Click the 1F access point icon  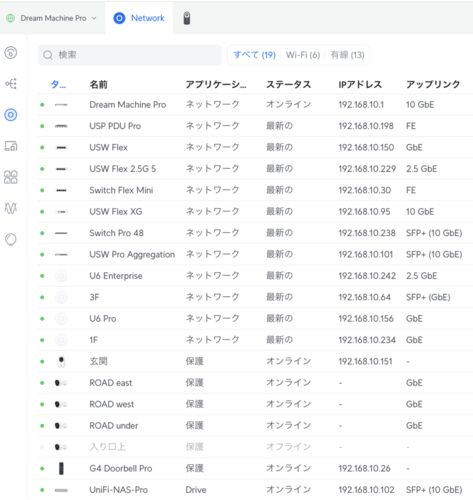pyautogui.click(x=61, y=340)
